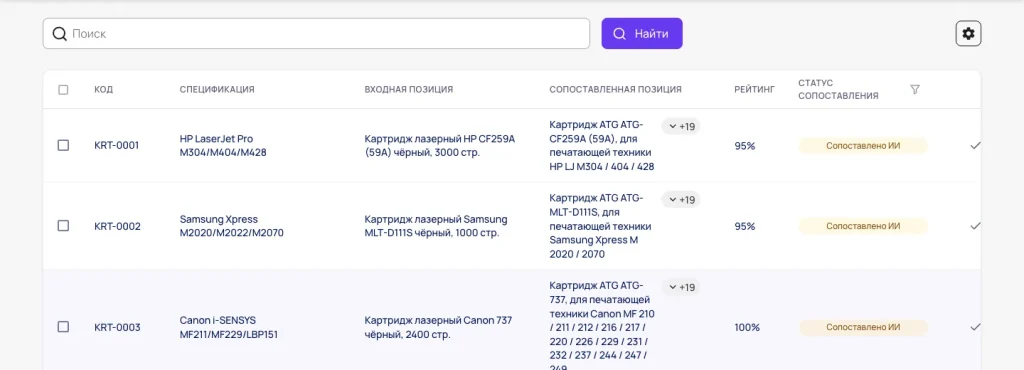Click input position Картридж лазерный Canon 737
Screen dimensions: 1024x370
click(x=438, y=327)
